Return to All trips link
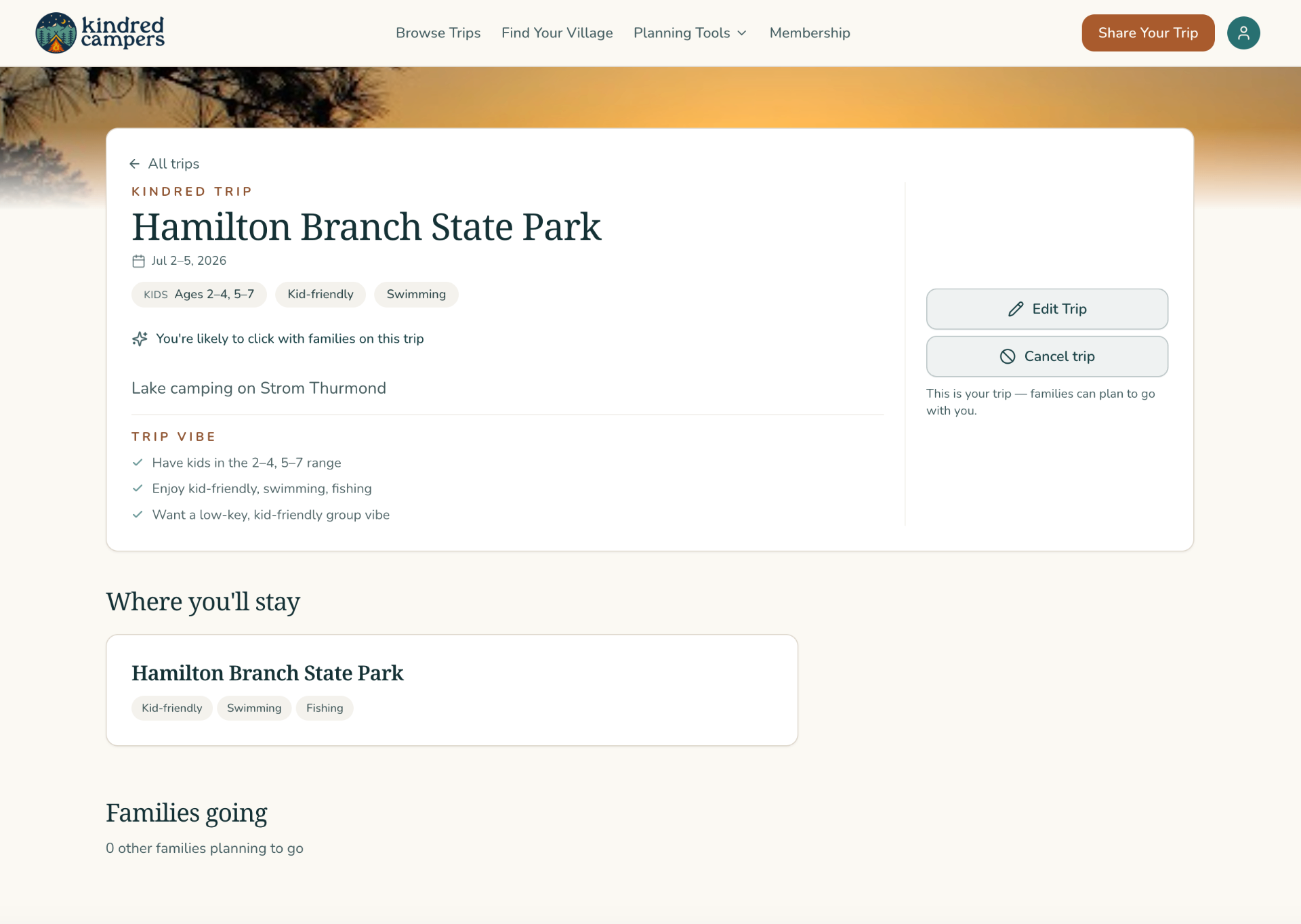Viewport: 1301px width, 924px height. click(x=164, y=164)
